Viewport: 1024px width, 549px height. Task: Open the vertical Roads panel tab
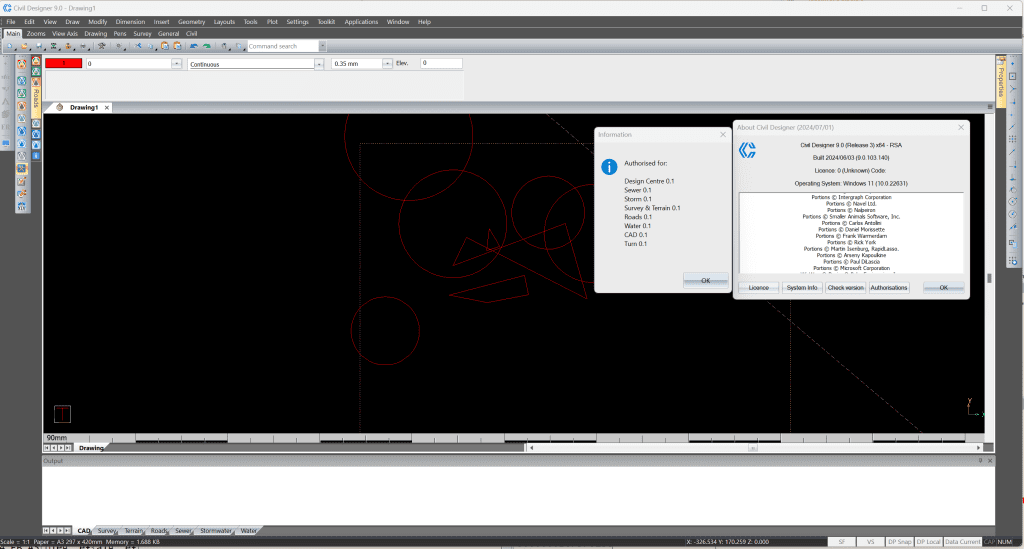[x=36, y=97]
